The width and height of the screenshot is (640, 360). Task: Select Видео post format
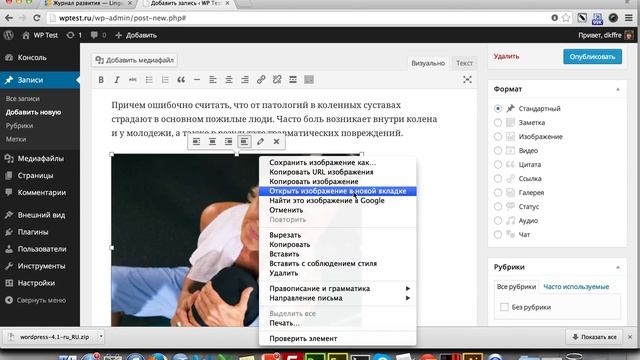pyautogui.click(x=498, y=151)
